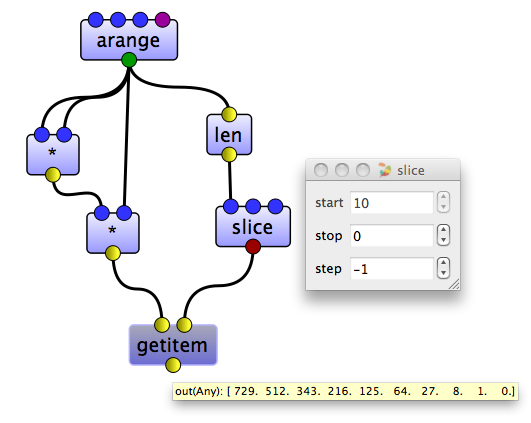The width and height of the screenshot is (531, 423).
Task: Click the yellow input port atop len
Action: [229, 114]
